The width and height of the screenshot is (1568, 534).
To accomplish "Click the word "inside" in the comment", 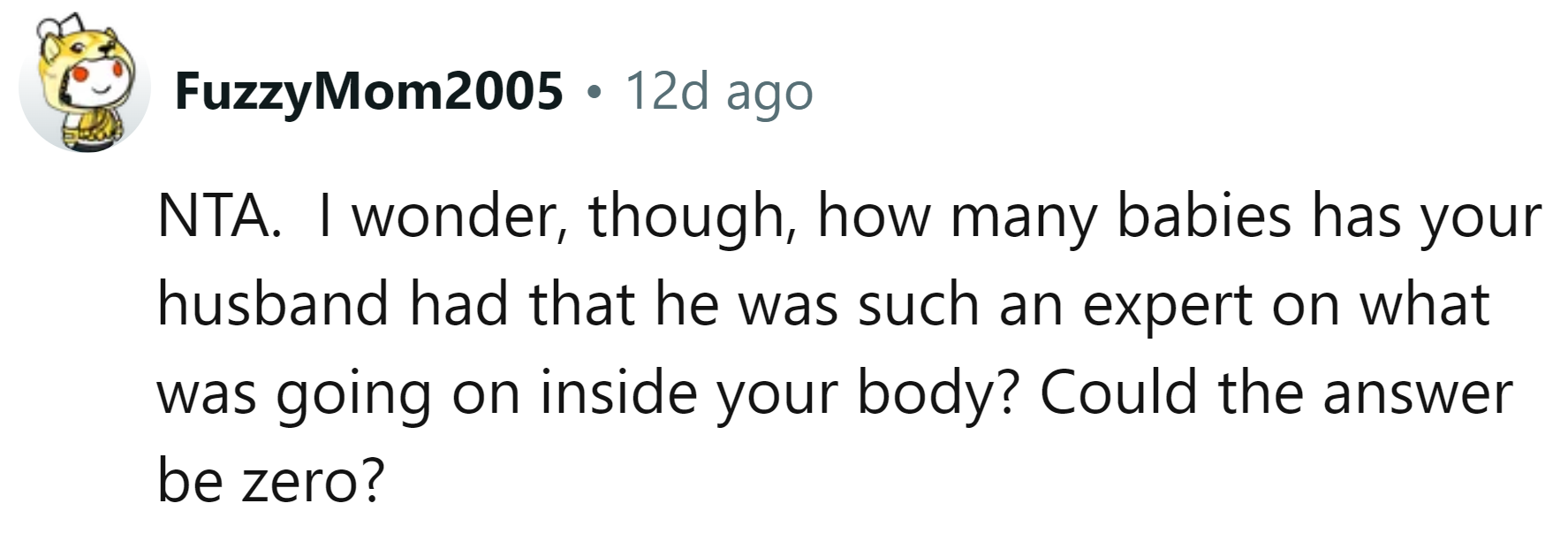I will 619,393.
